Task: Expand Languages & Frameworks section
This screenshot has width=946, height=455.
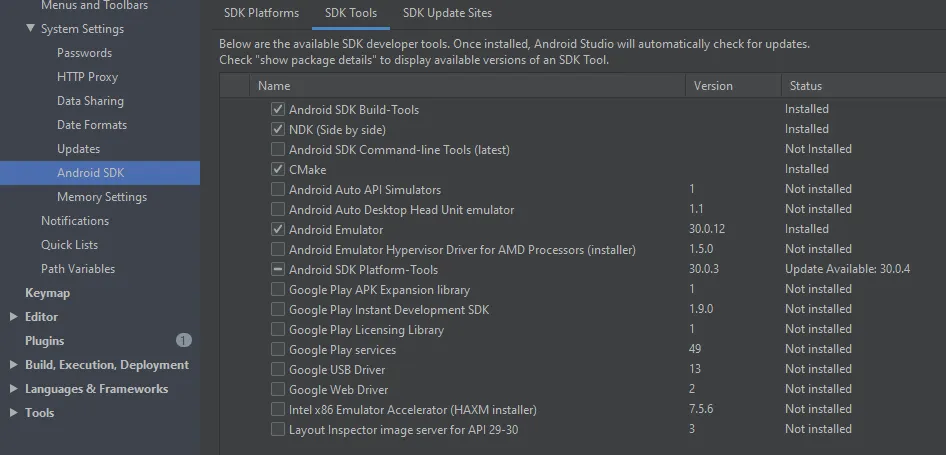Action: tap(14, 389)
